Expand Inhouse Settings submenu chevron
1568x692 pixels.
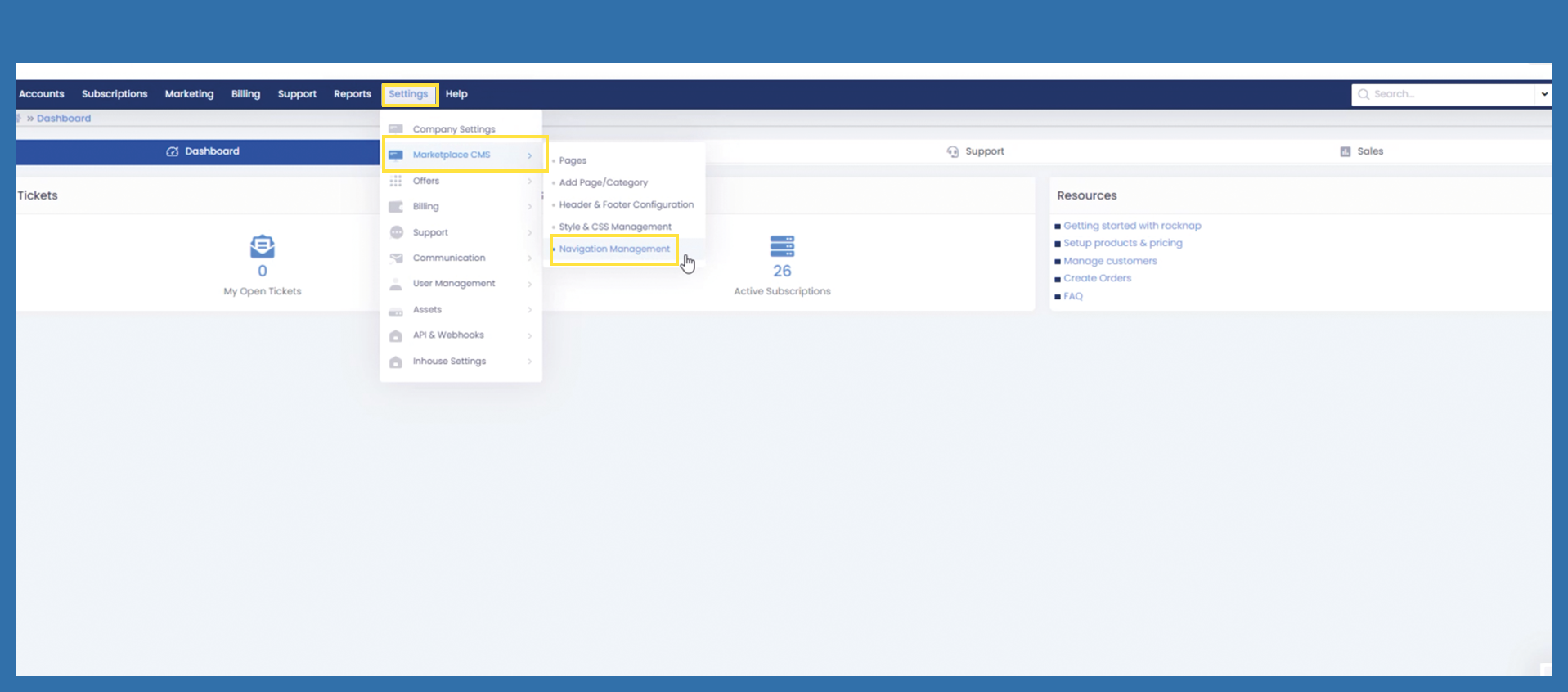click(530, 362)
